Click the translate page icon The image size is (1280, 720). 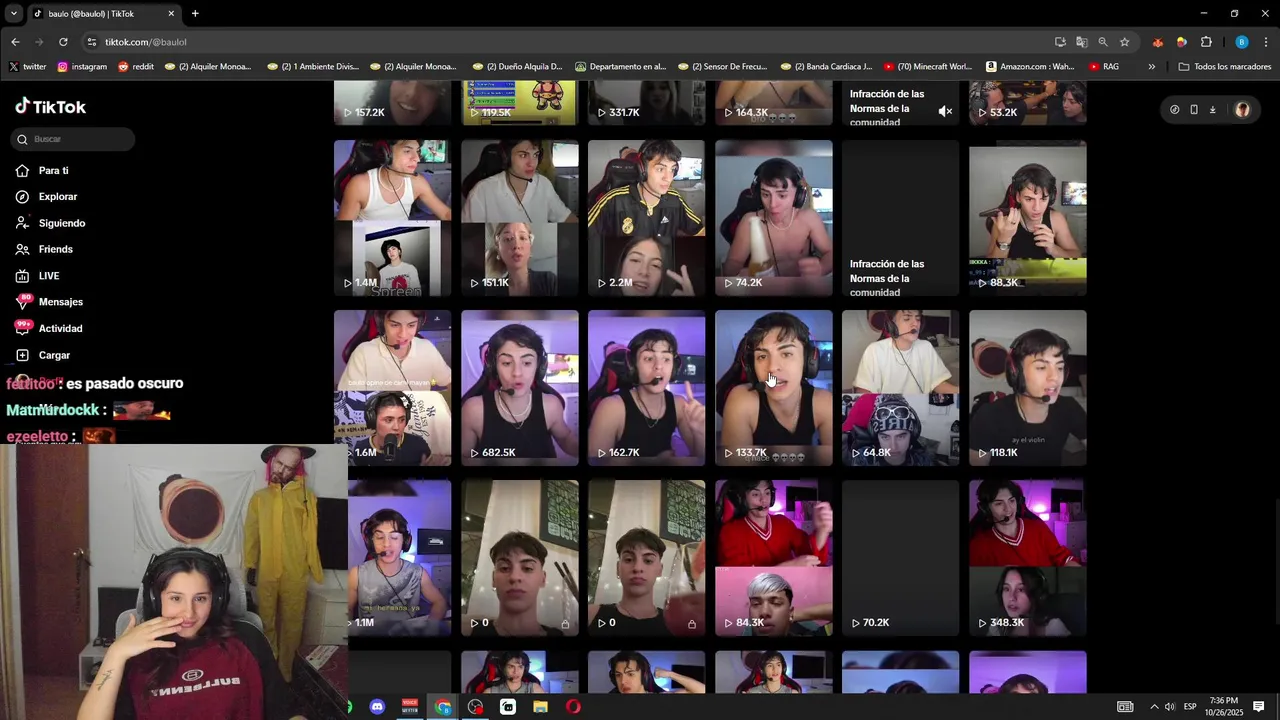(x=1081, y=42)
